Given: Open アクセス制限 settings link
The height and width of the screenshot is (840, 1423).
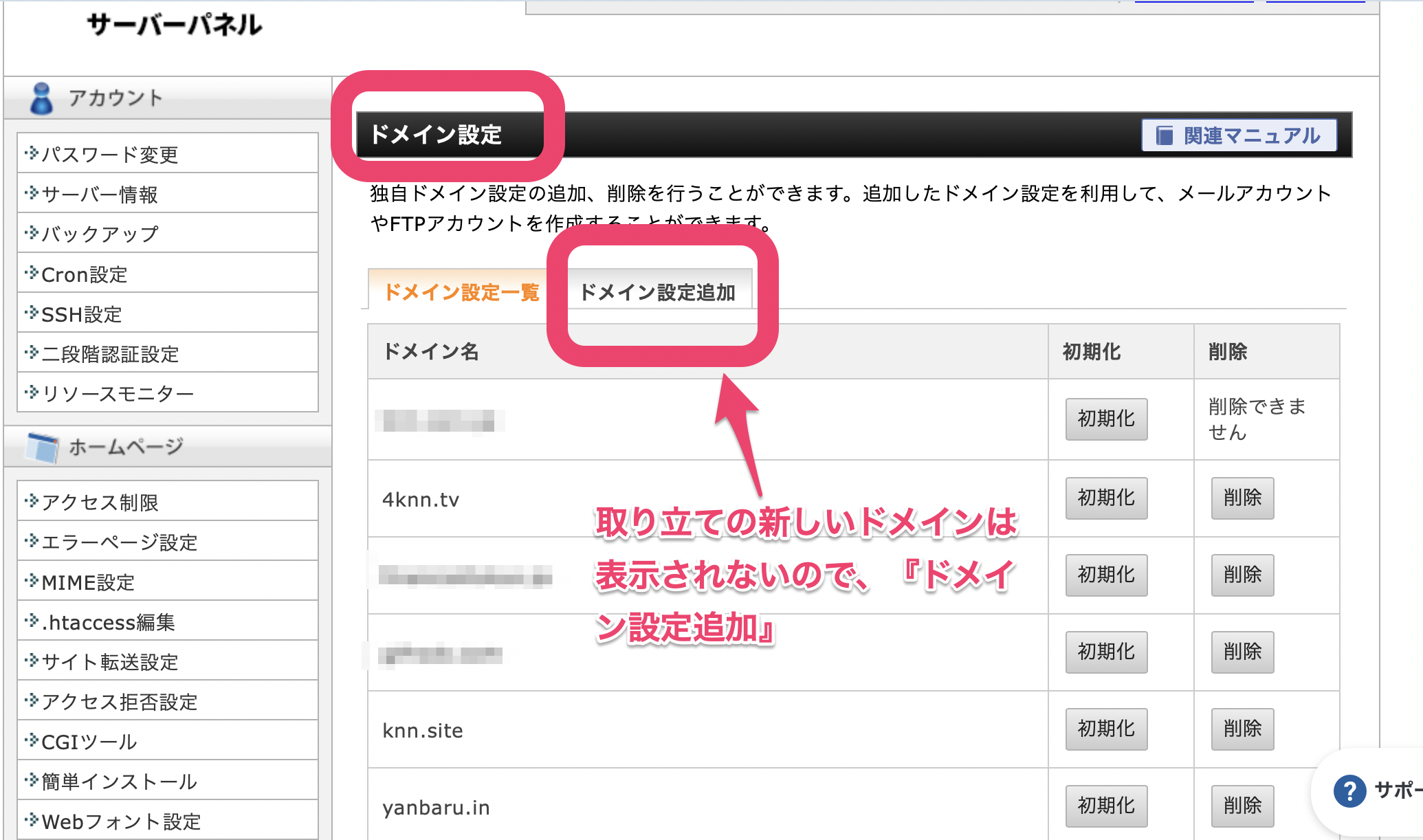Looking at the screenshot, I should [100, 502].
